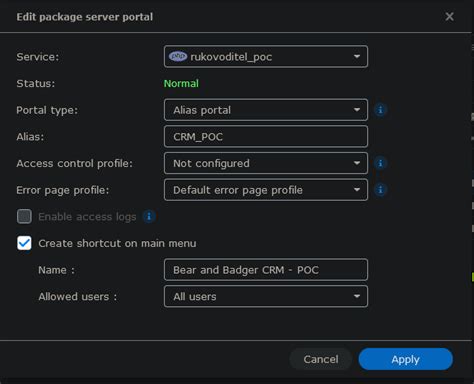Click the Alias input field containing CRM_POC
Screen dimensions: 474x384
tap(266, 136)
